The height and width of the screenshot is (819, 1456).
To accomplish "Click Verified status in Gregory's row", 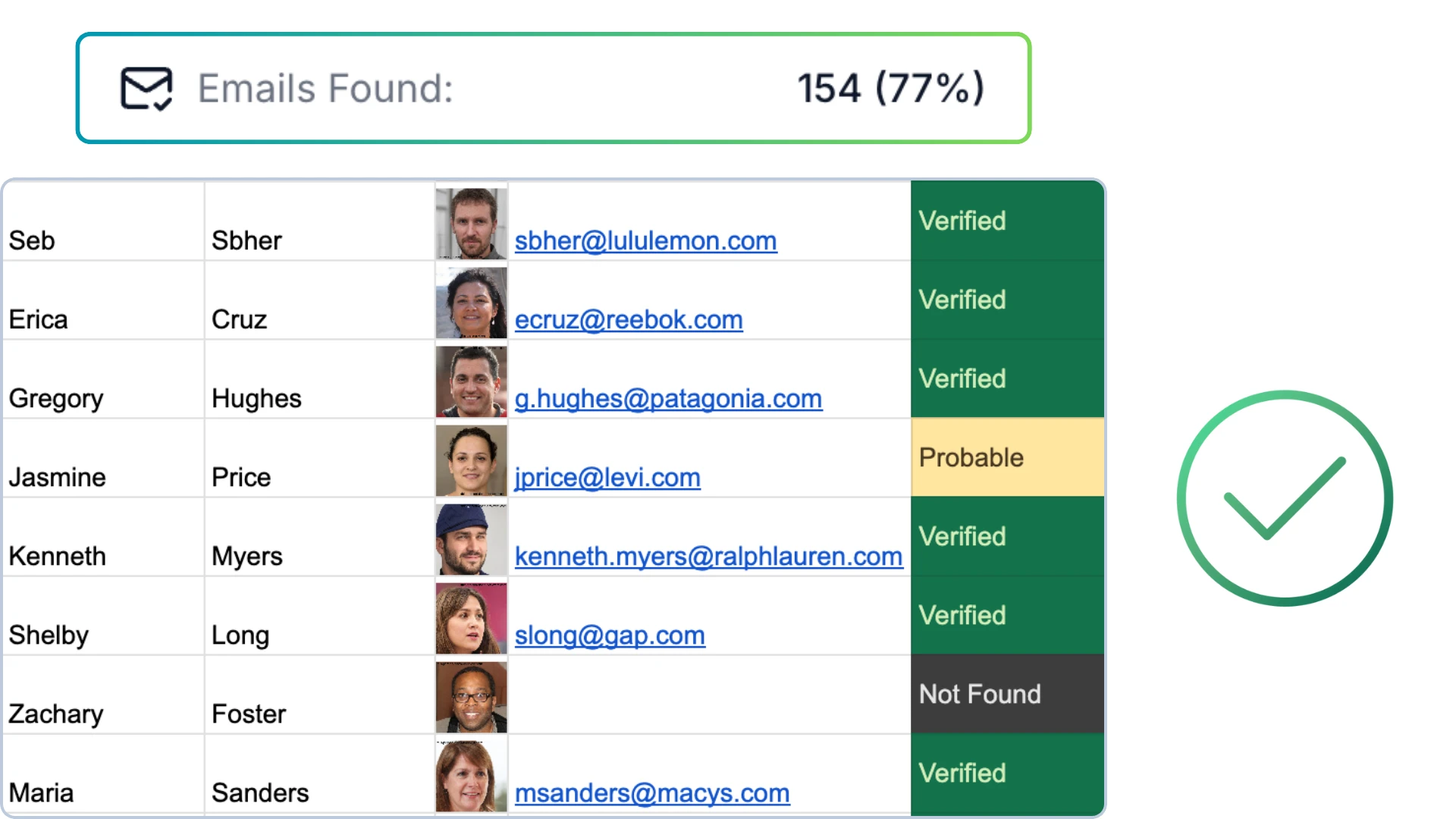I will pos(1007,378).
